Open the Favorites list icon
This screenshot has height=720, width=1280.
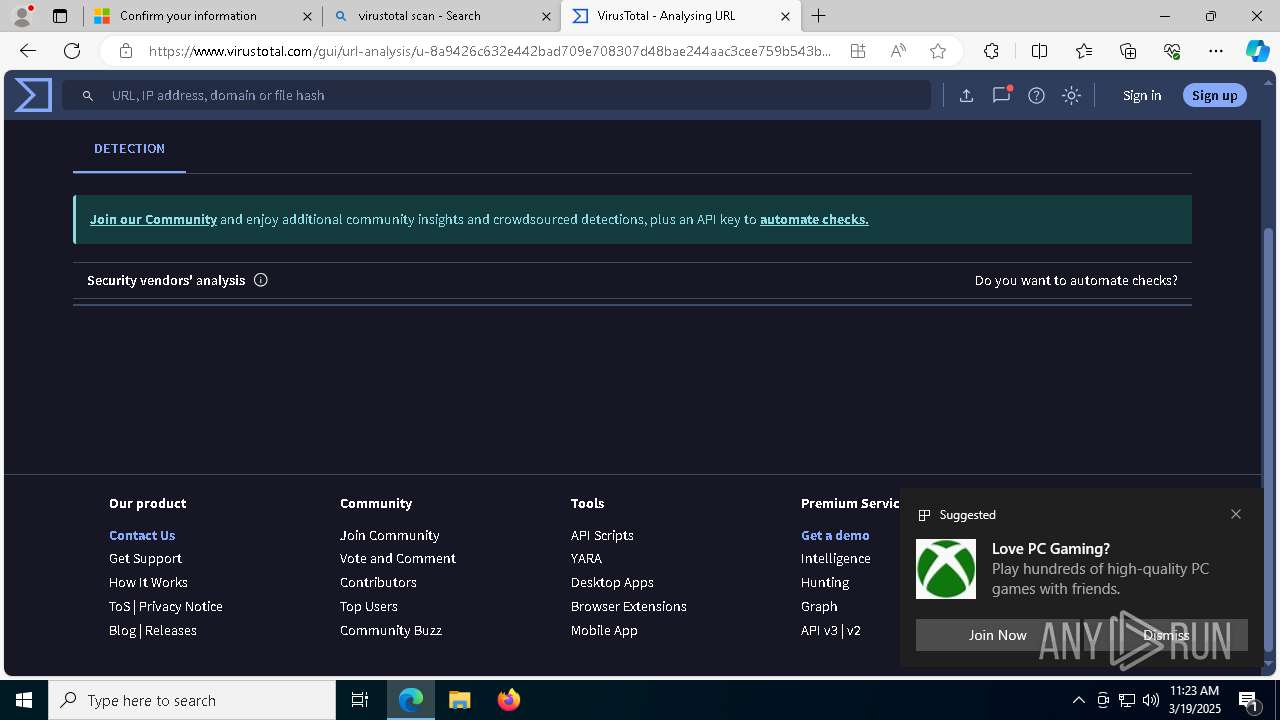pyautogui.click(x=1084, y=51)
